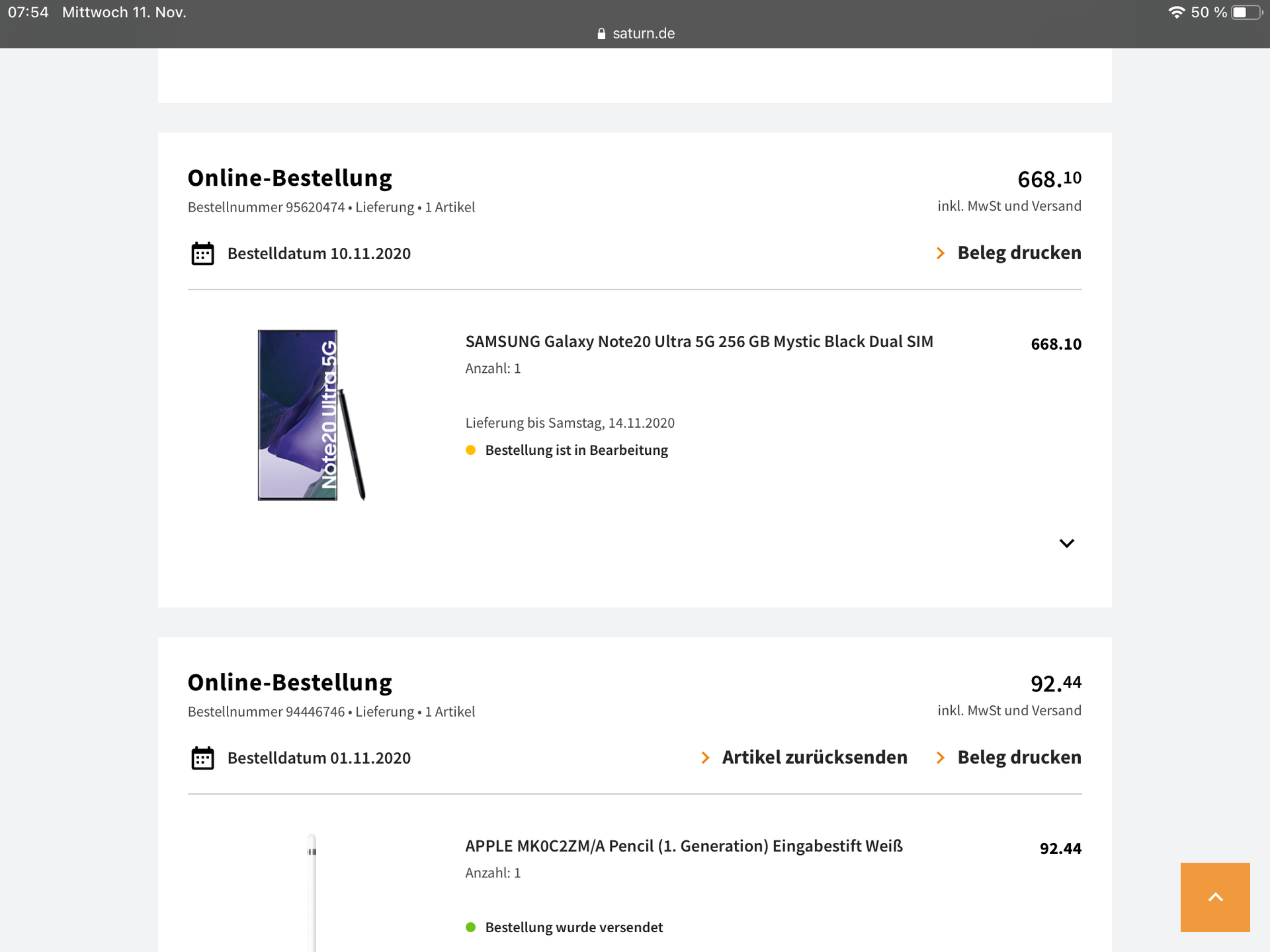Click the first Online-Bestellung heading
Screen dimensions: 1270x952
click(290, 178)
